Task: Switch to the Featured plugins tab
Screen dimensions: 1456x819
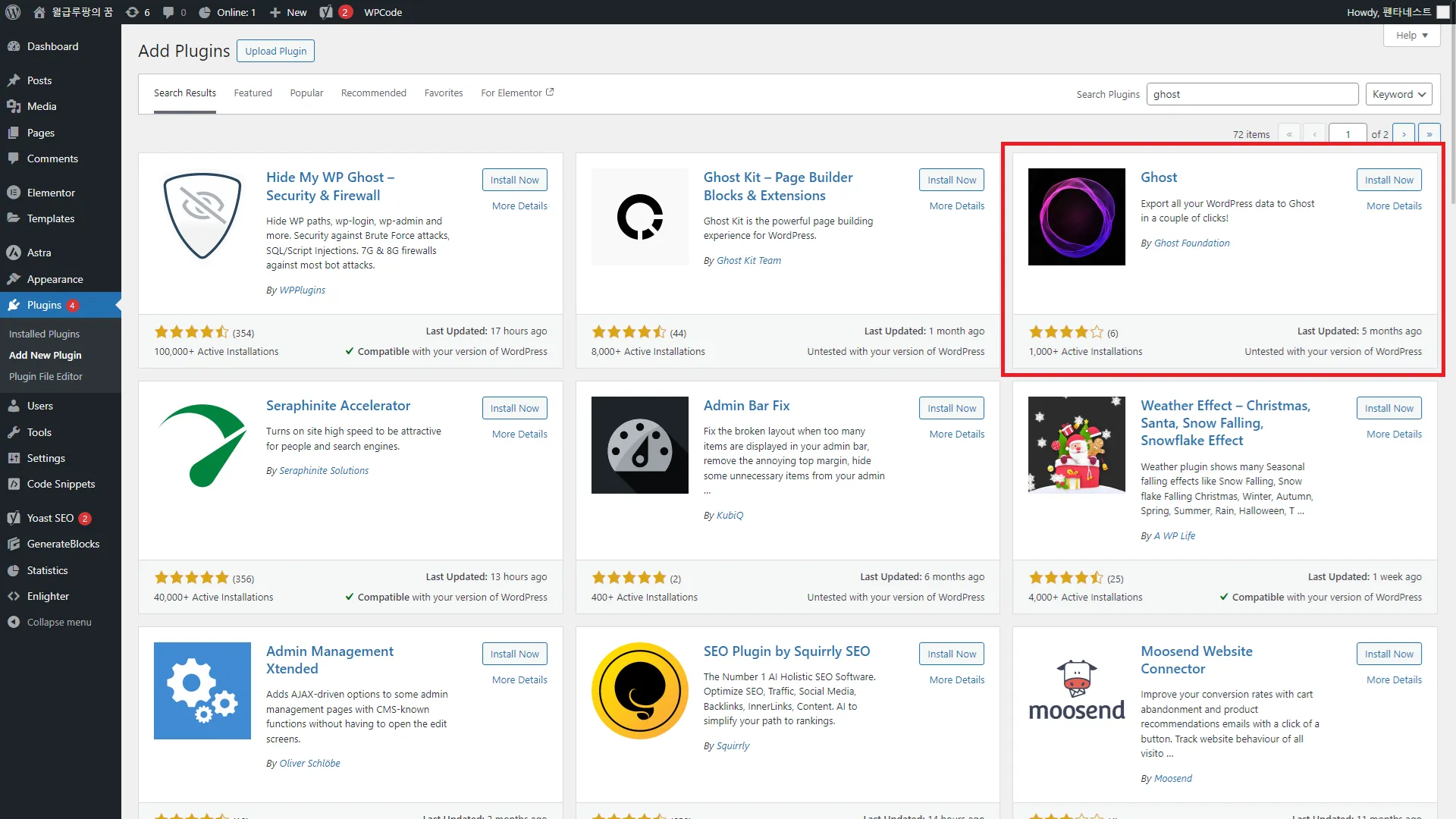Action: click(253, 93)
